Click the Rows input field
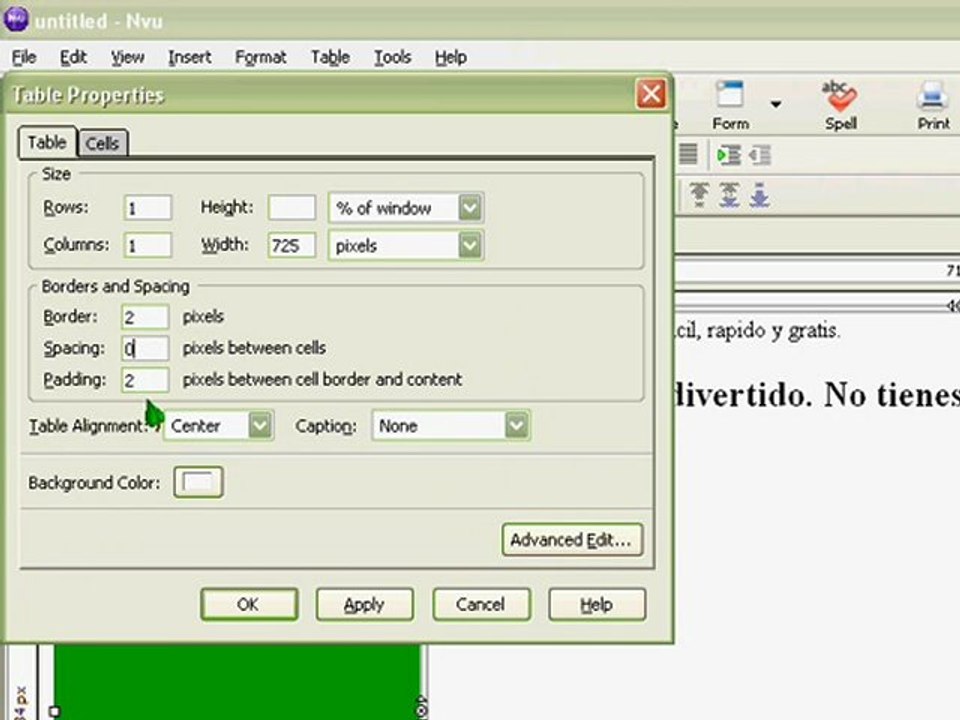The image size is (960, 720). [148, 208]
